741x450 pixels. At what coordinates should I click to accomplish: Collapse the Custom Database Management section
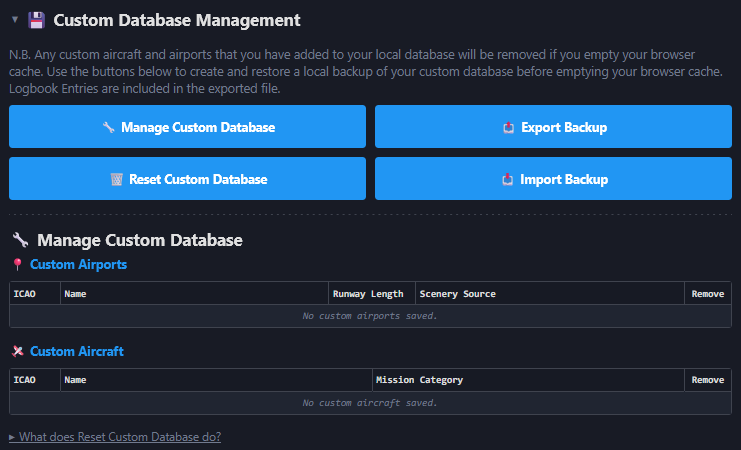(15, 20)
